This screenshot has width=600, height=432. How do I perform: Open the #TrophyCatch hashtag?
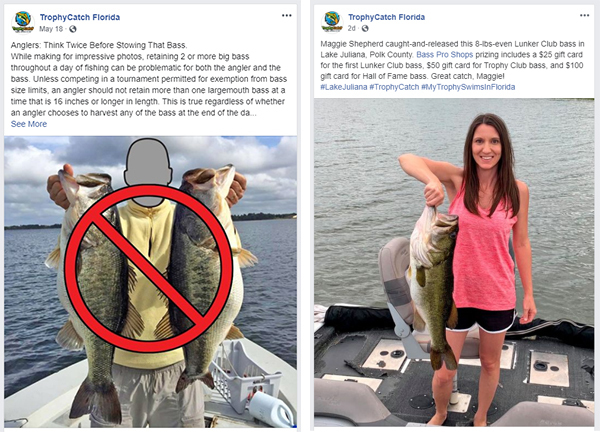pos(394,87)
